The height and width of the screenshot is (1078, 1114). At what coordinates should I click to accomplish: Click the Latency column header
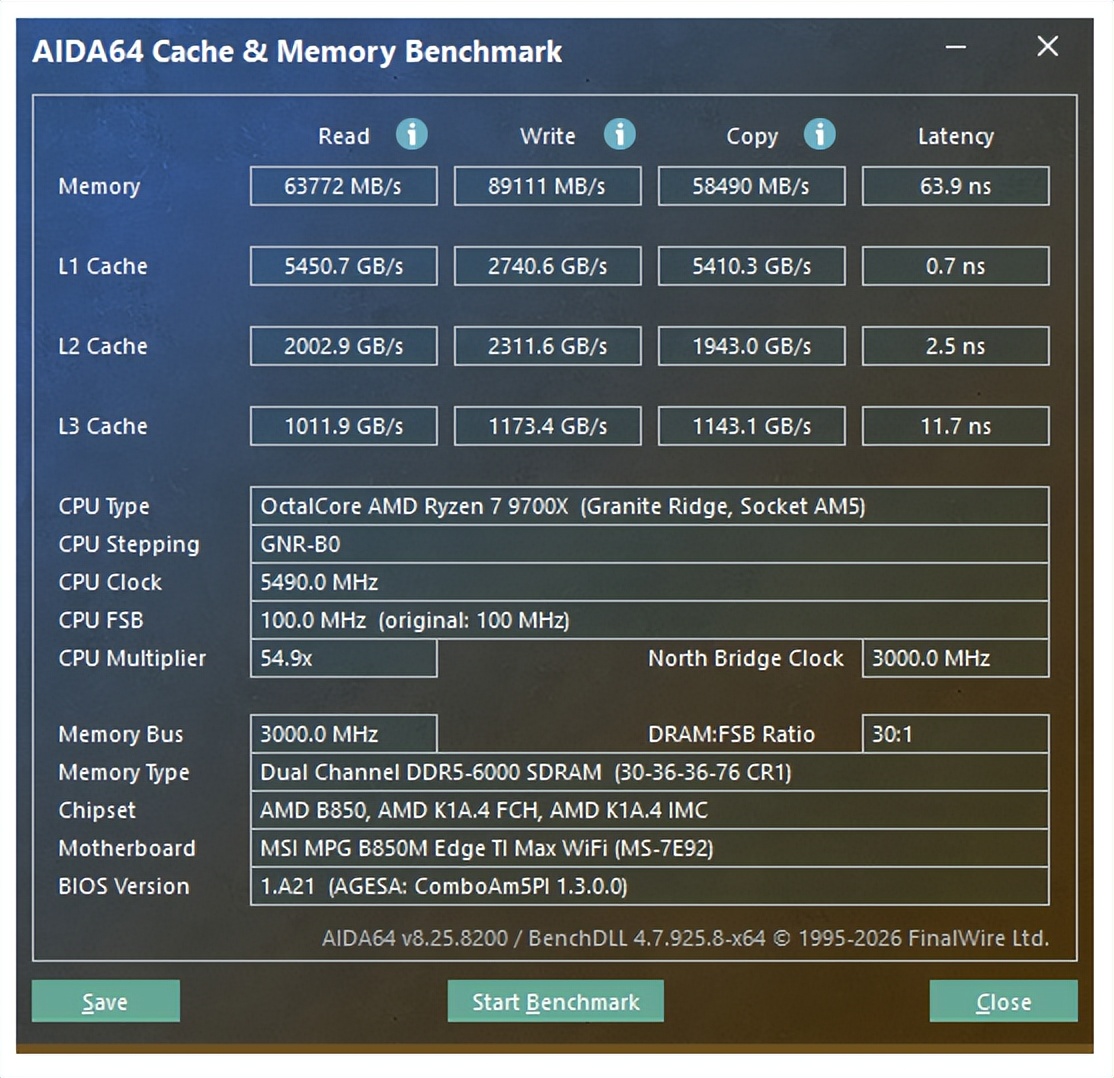coord(956,136)
